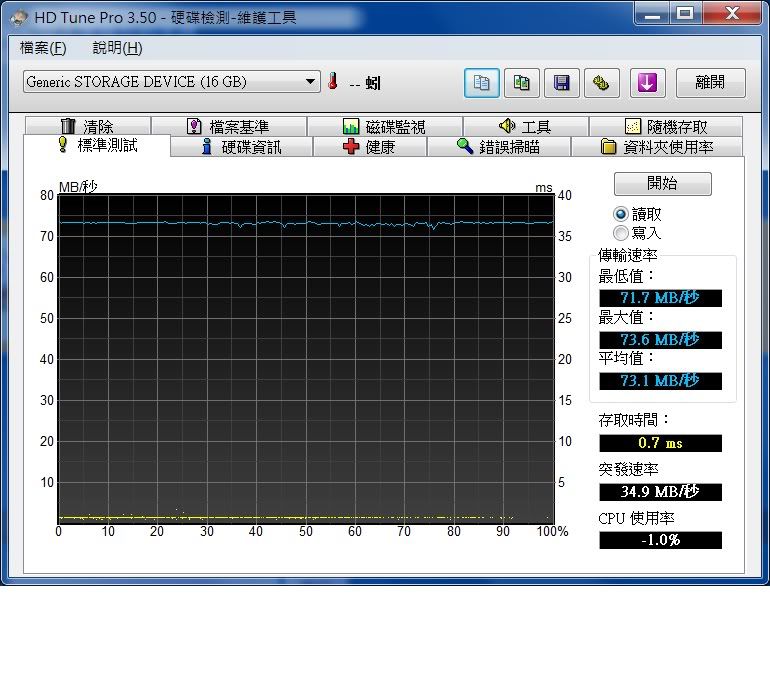Open the 健康 tab with red cross icon
770x700 pixels.
click(369, 147)
